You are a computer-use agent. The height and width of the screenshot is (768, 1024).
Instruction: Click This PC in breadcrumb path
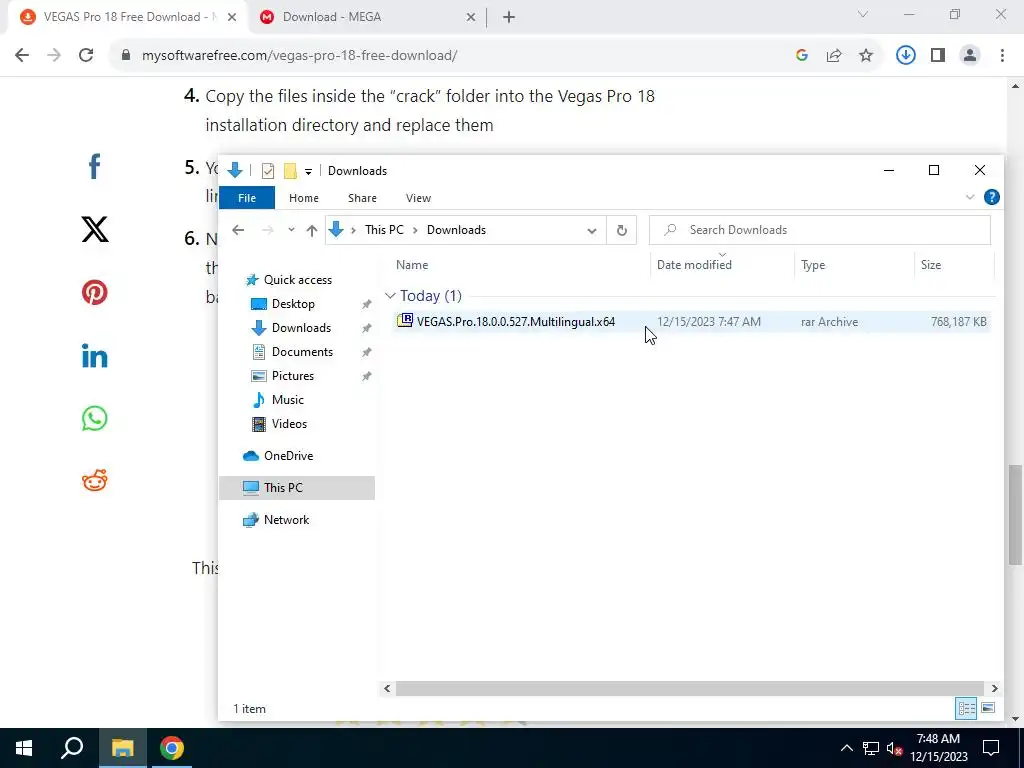[x=384, y=230]
